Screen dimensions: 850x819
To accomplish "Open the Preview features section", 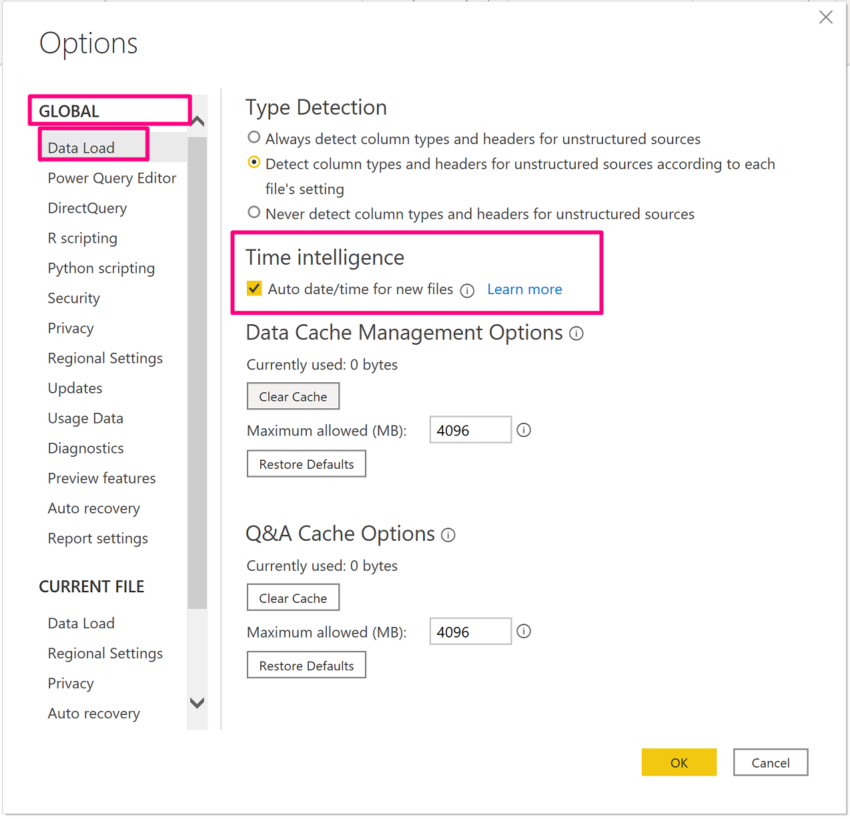I will click(102, 478).
